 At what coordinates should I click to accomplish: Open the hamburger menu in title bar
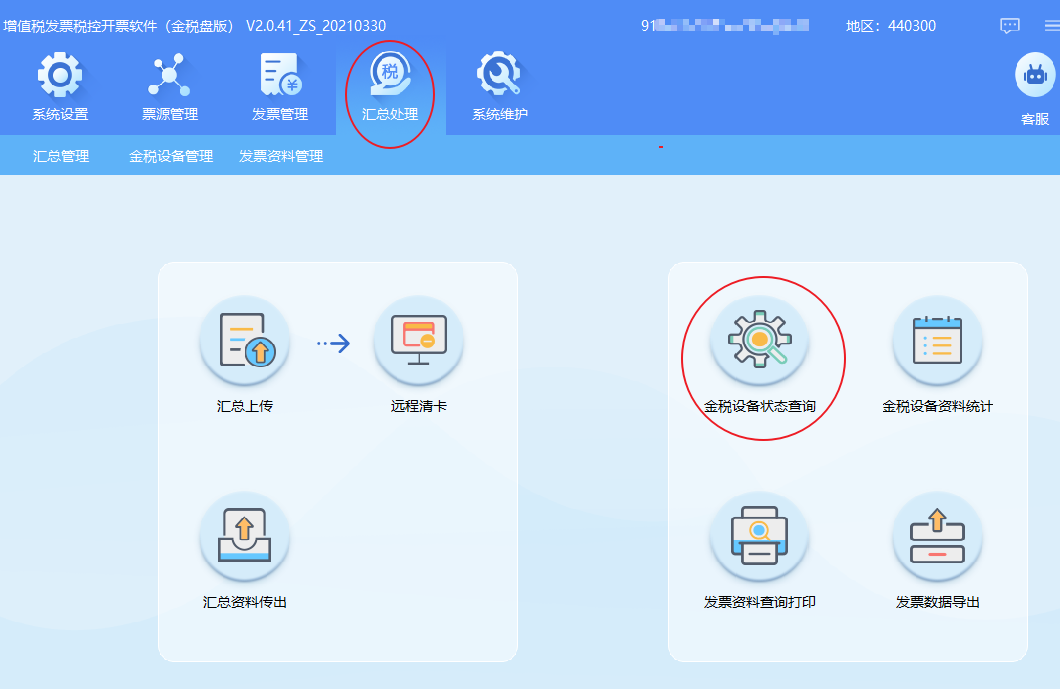(1052, 26)
